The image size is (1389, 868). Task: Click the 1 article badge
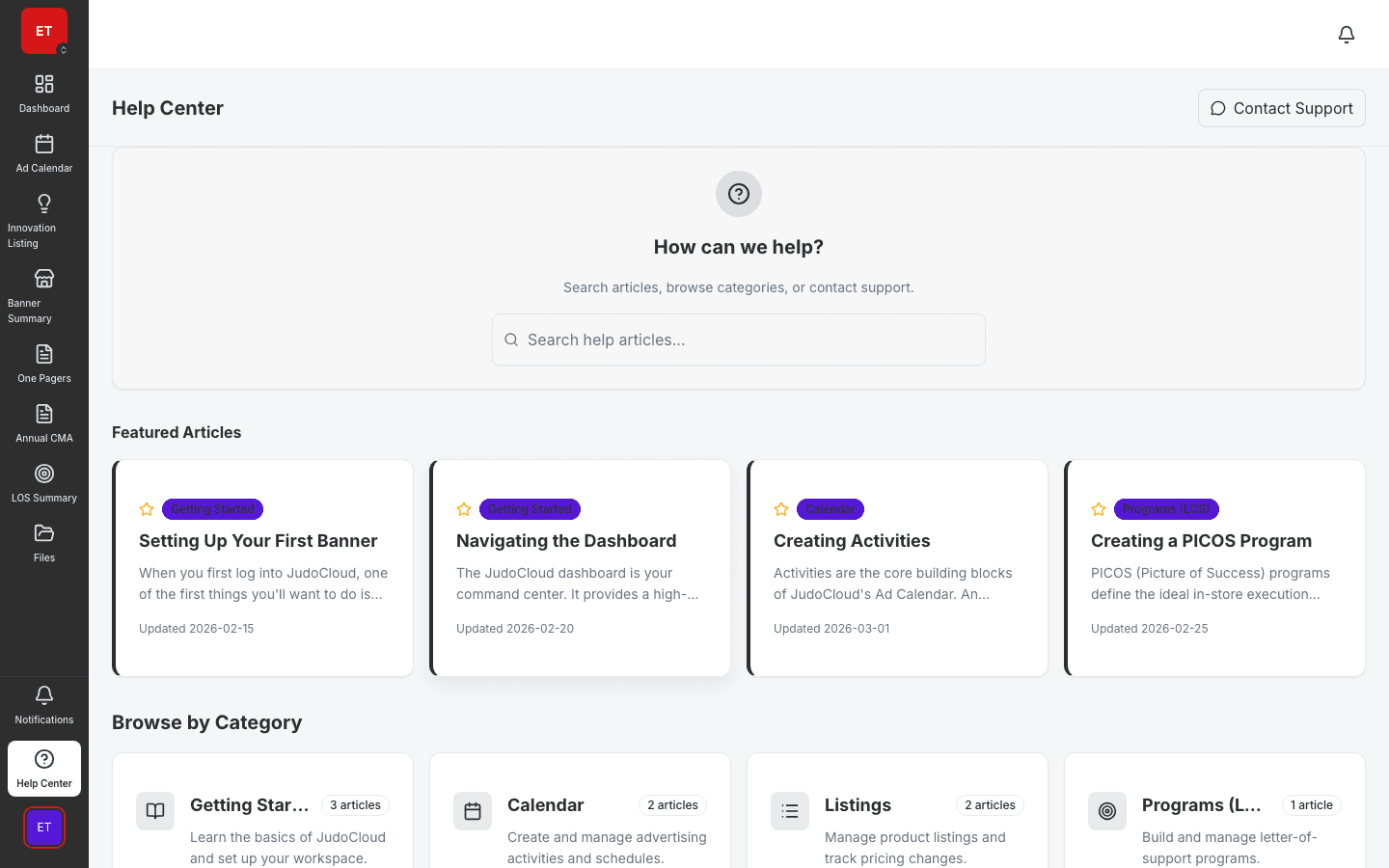(x=1312, y=805)
